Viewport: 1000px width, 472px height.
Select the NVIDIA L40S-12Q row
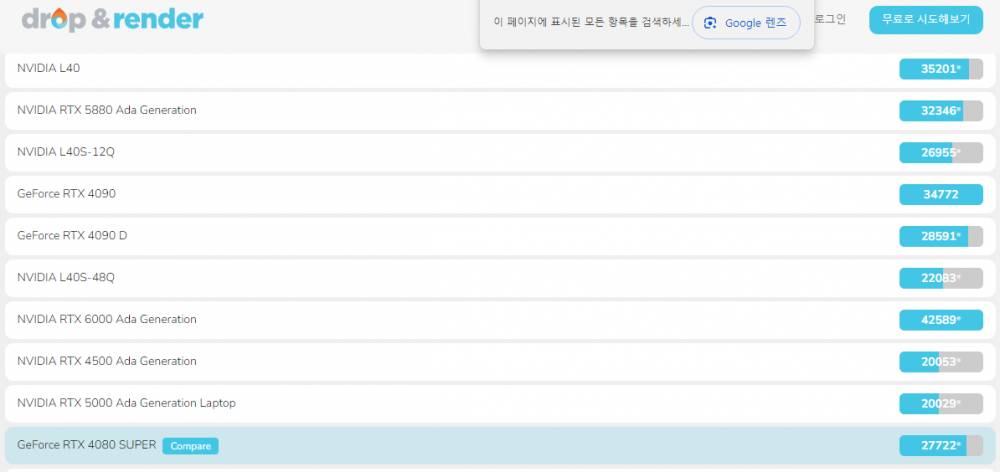click(x=500, y=152)
